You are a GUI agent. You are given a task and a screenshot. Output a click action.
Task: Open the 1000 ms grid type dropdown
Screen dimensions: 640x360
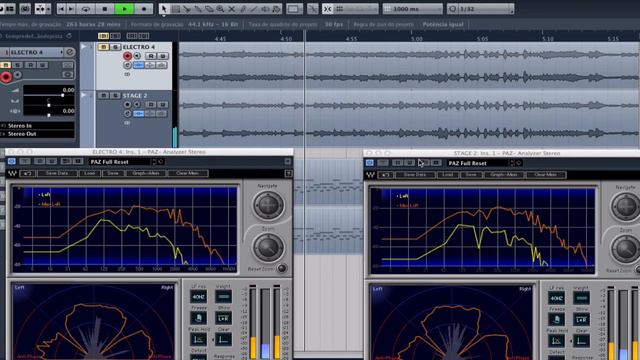(x=412, y=9)
